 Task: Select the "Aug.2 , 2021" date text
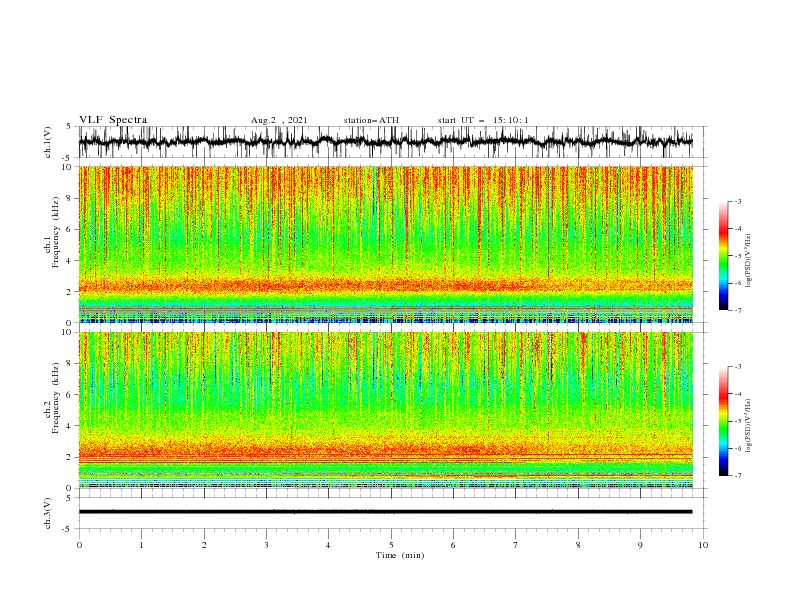click(x=279, y=120)
